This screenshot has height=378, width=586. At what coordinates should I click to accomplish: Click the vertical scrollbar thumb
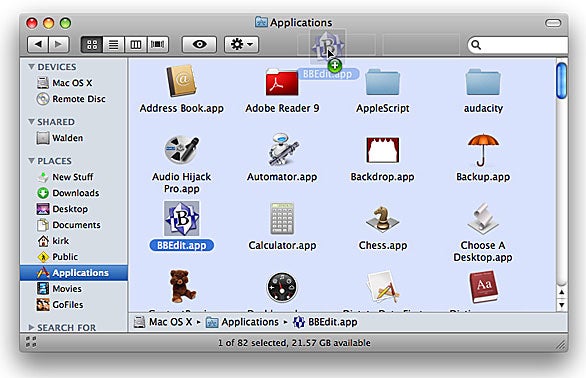[561, 81]
